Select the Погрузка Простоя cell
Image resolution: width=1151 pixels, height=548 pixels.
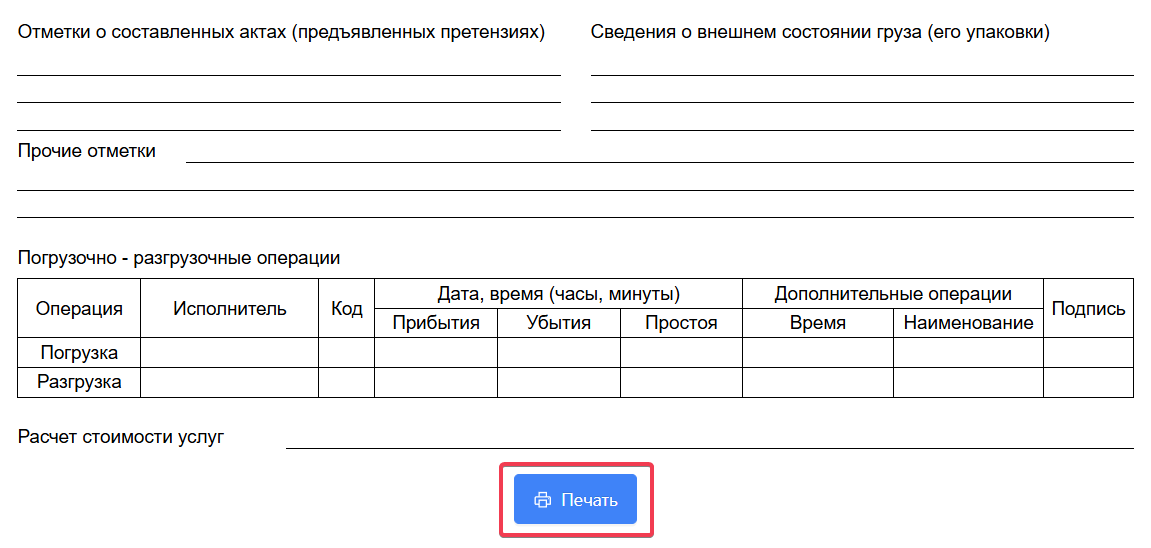[x=681, y=353]
